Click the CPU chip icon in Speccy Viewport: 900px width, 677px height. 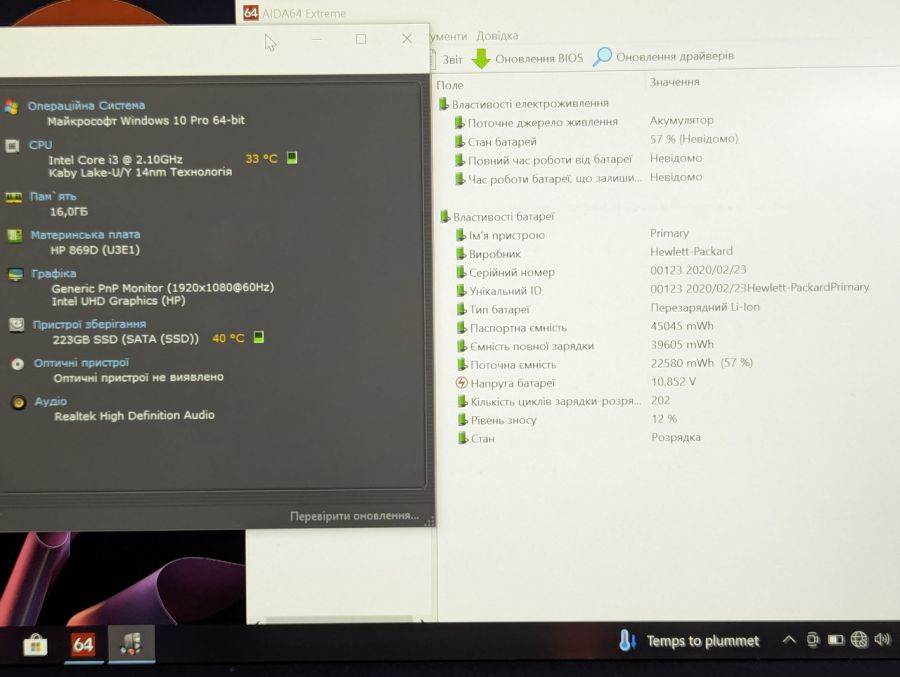point(12,146)
